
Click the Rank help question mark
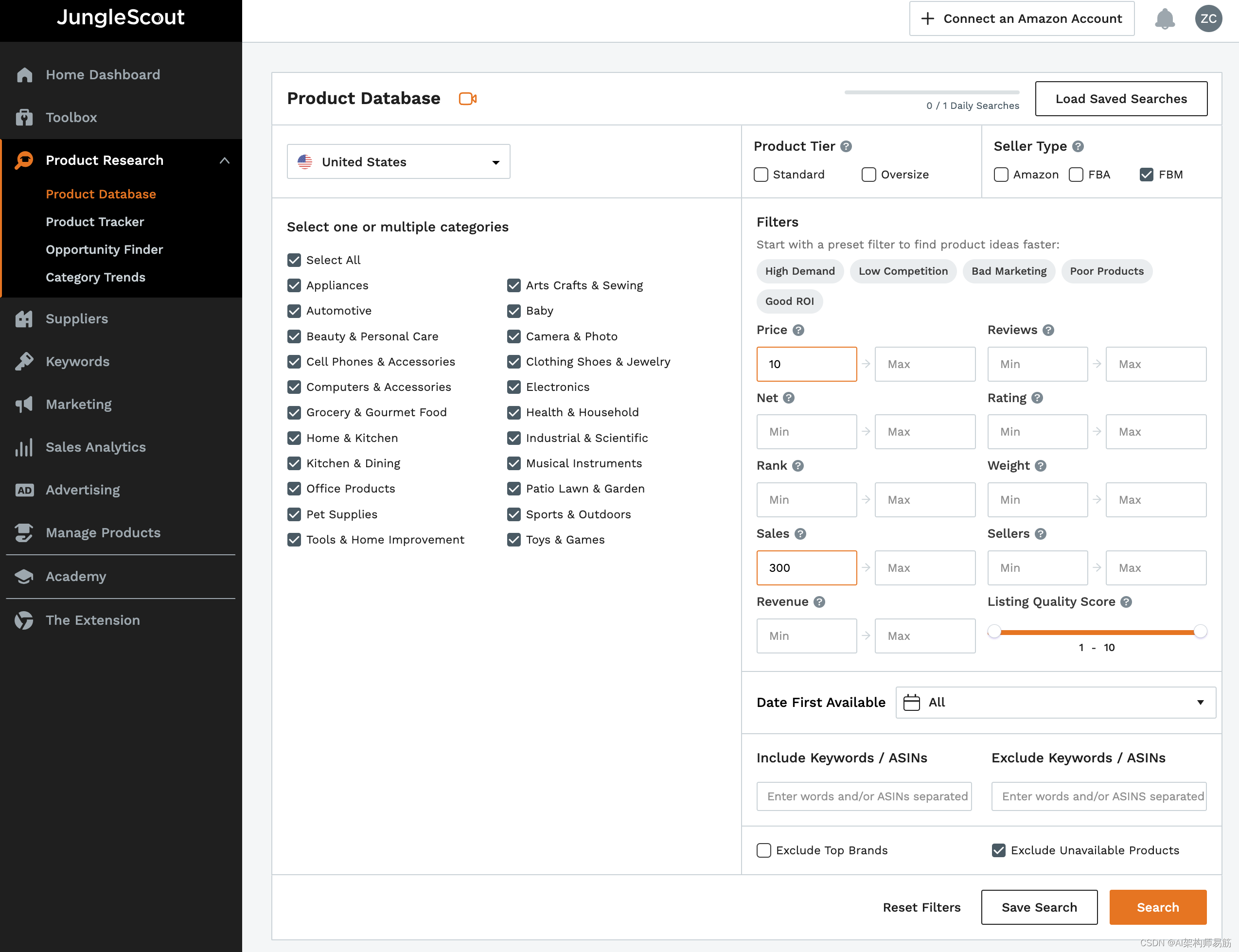click(797, 466)
